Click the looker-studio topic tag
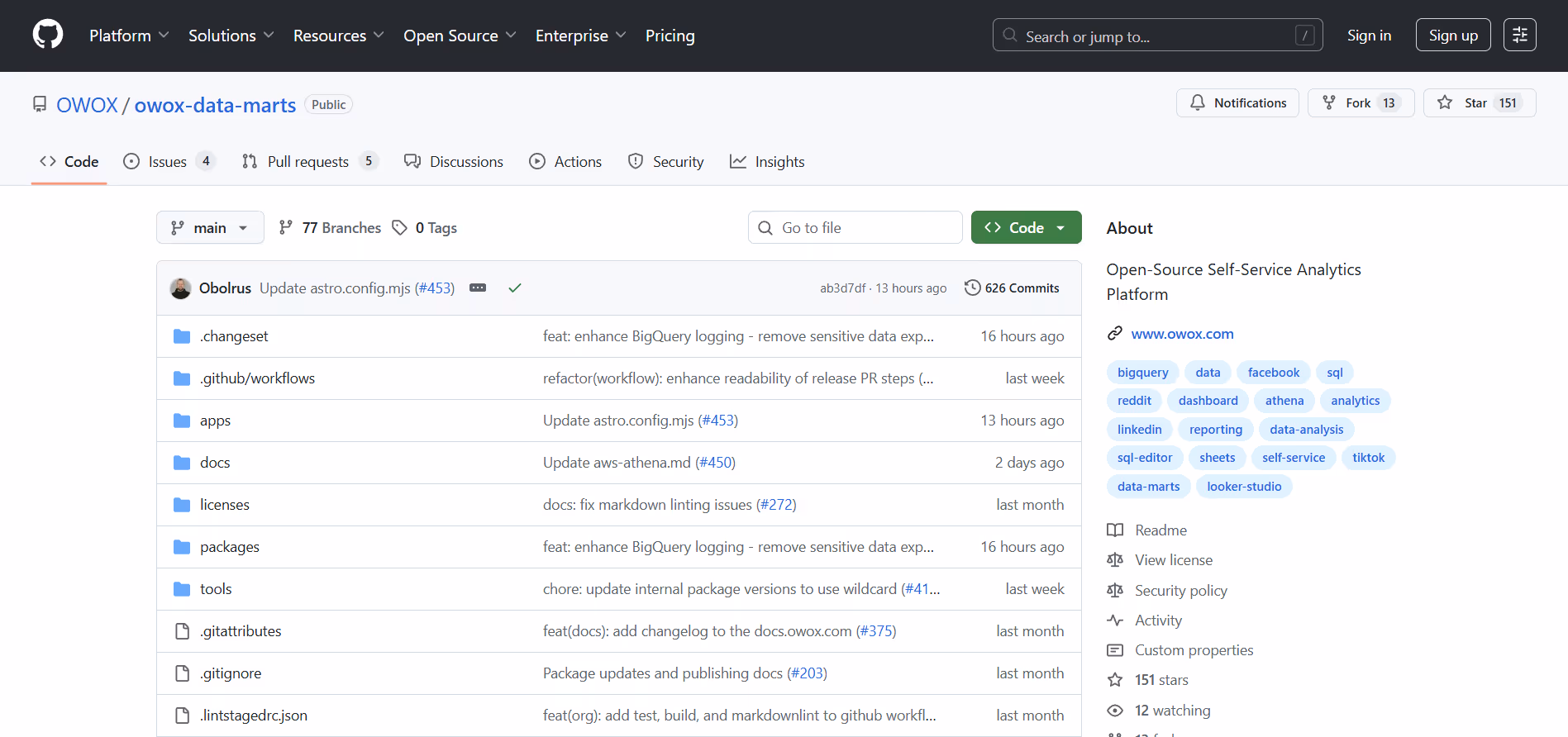Image resolution: width=1568 pixels, height=737 pixels. point(1244,487)
